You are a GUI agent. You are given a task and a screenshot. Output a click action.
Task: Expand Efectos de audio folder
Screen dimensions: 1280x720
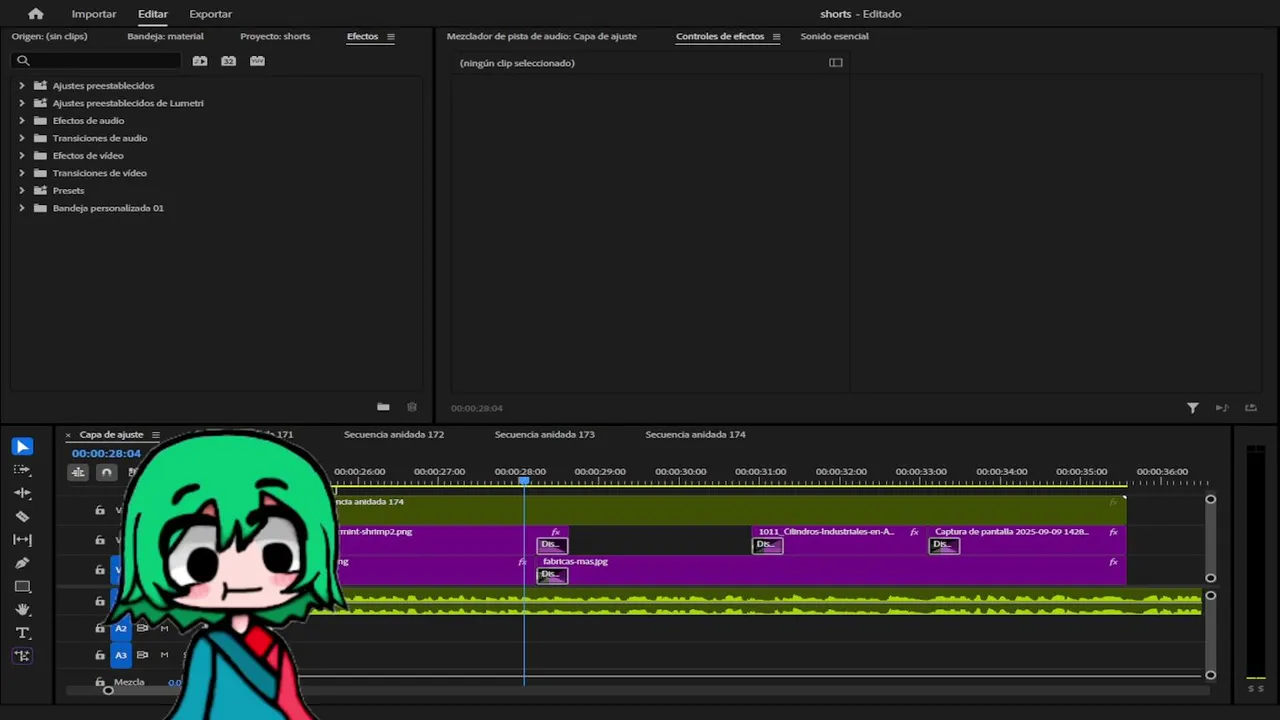click(21, 121)
